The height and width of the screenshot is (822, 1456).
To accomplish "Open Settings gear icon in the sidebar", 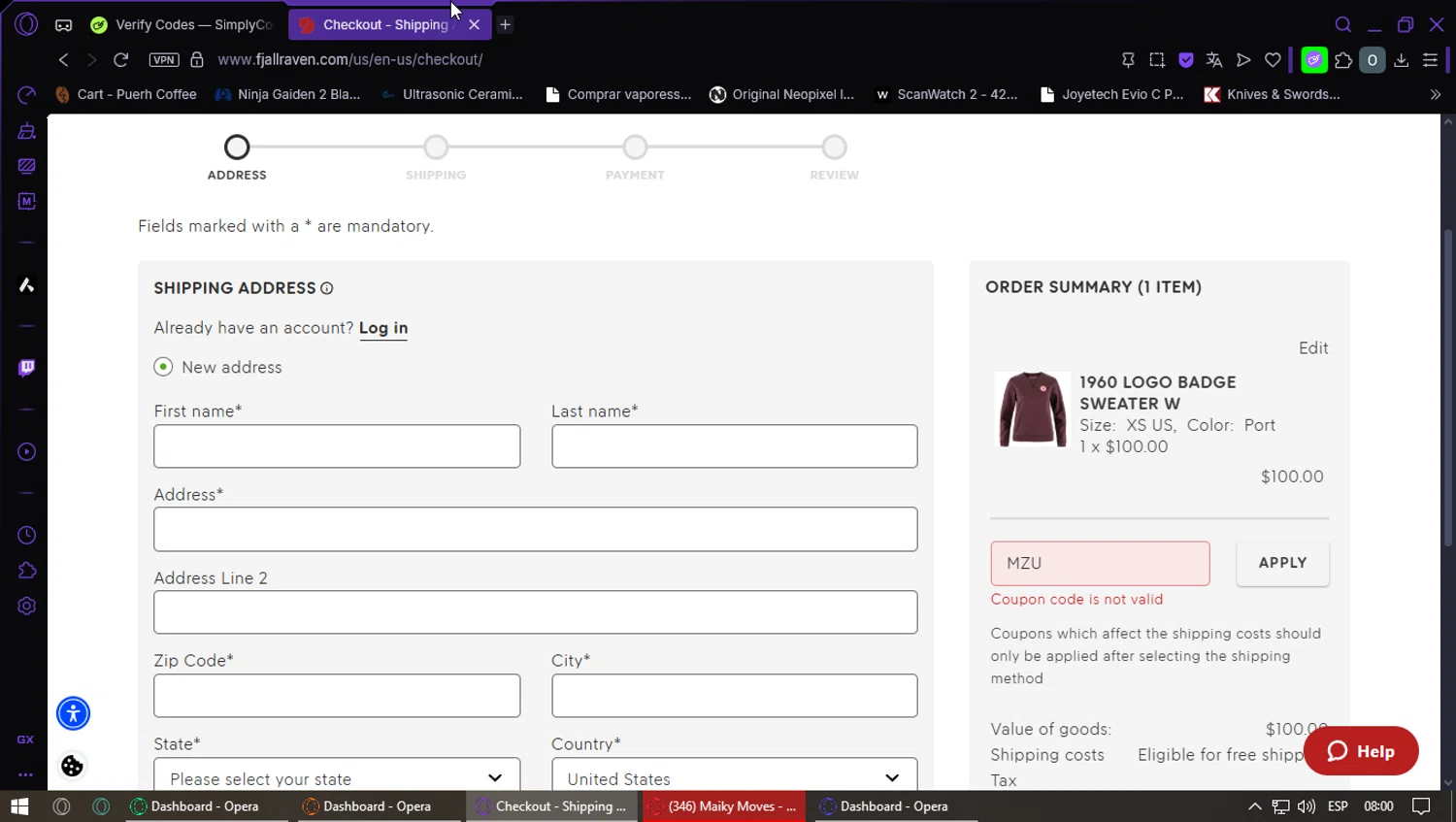I will [26, 606].
